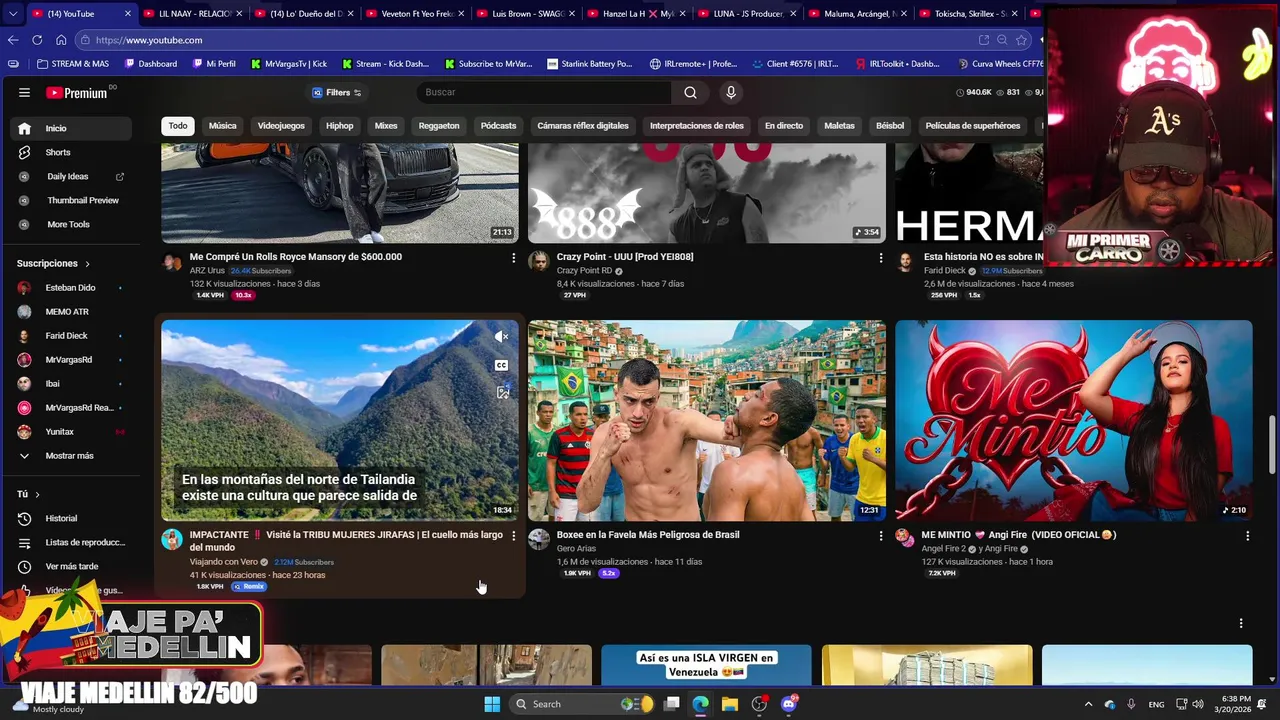Show hidden system tray icons chevron
The height and width of the screenshot is (720, 1280).
pos(1088,704)
